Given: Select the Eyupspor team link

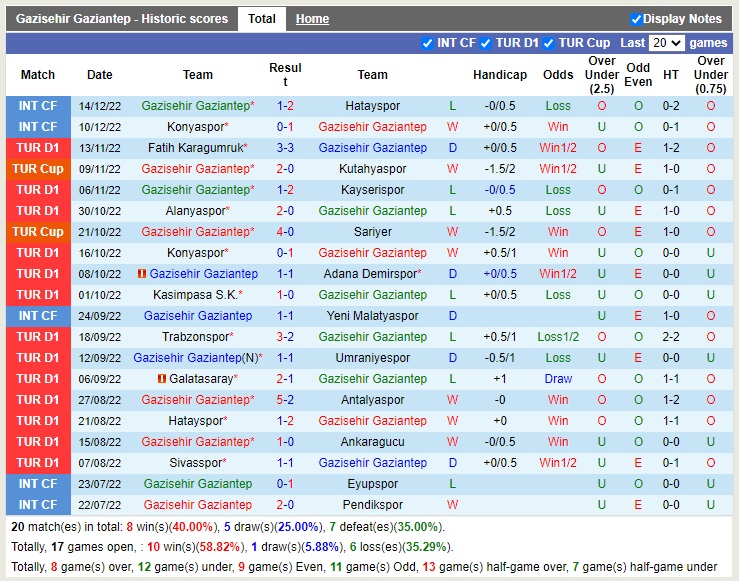Looking at the screenshot, I should [x=372, y=484].
